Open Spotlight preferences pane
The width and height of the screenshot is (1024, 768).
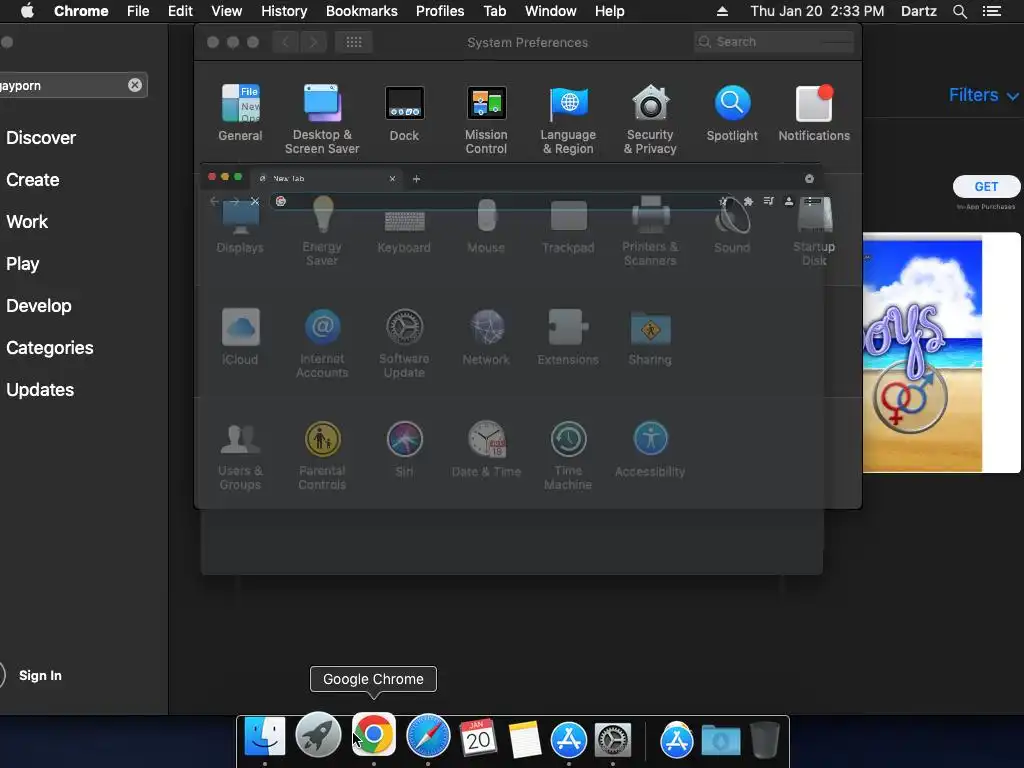(x=732, y=112)
